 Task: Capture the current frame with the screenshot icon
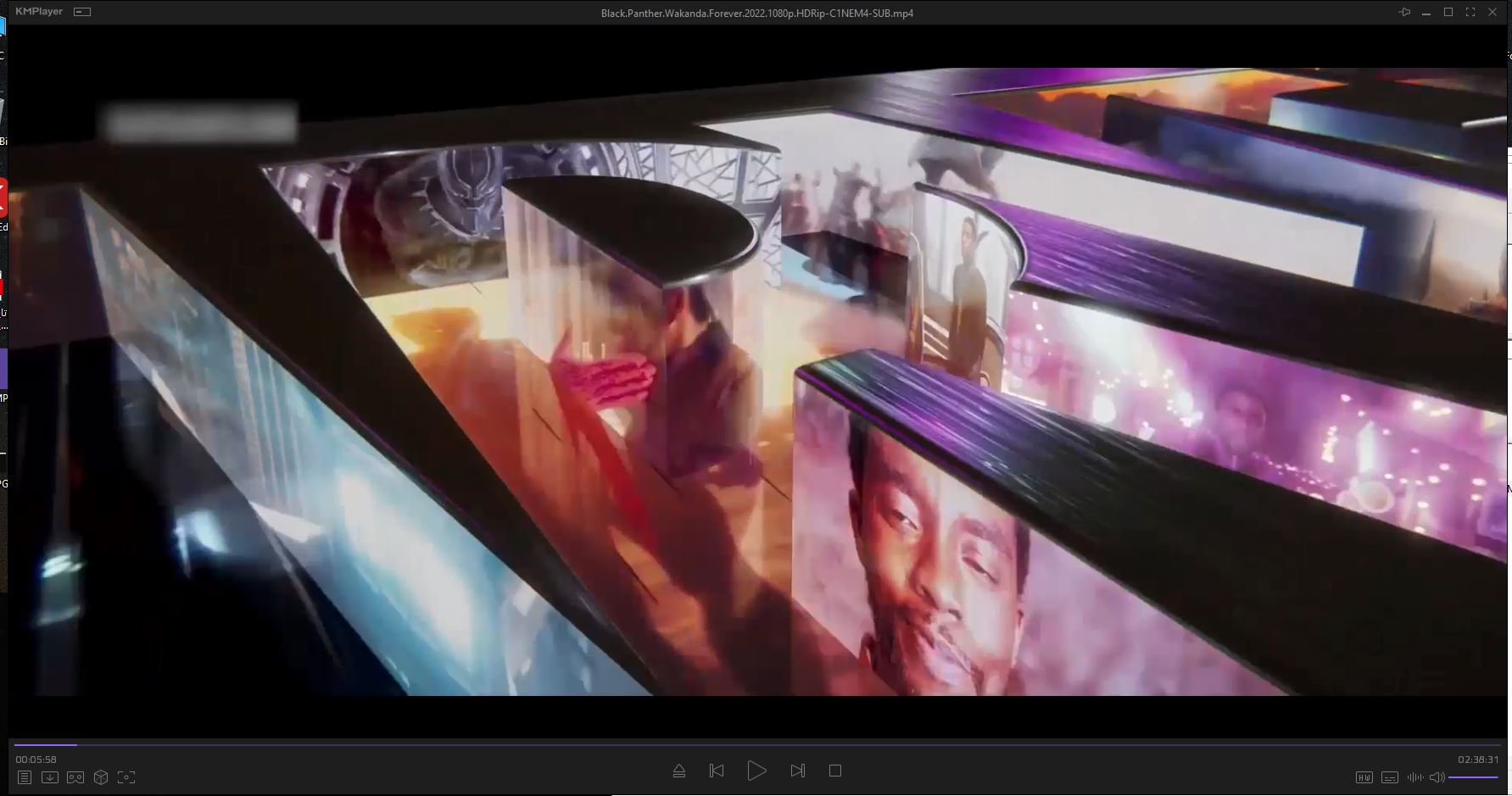tap(126, 777)
